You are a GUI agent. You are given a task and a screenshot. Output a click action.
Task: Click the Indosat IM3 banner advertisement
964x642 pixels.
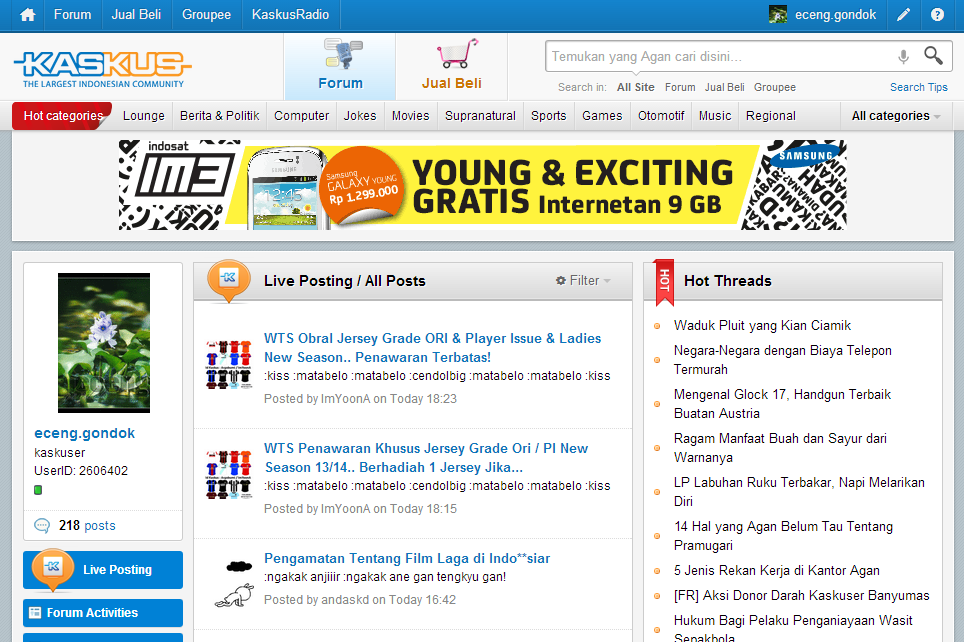coord(482,185)
